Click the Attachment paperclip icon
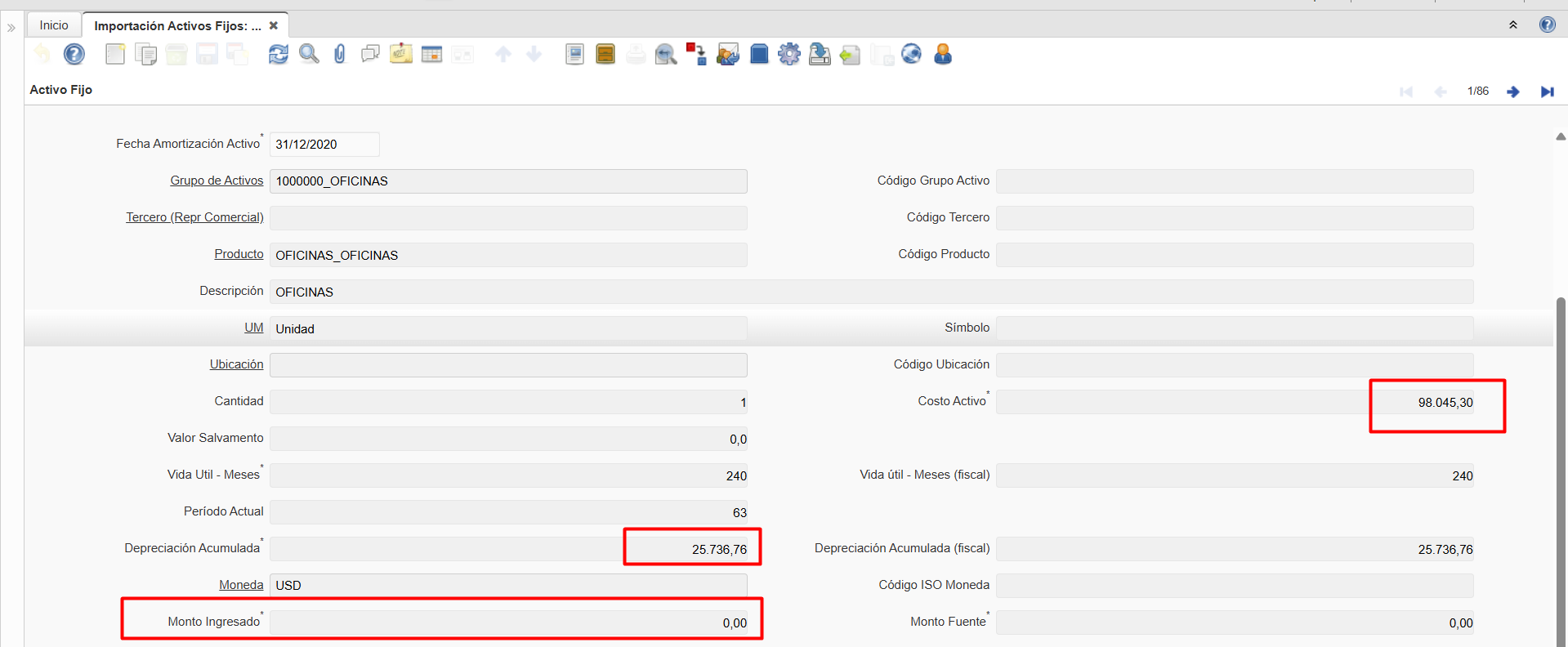This screenshot has height=647, width=1568. tap(340, 55)
